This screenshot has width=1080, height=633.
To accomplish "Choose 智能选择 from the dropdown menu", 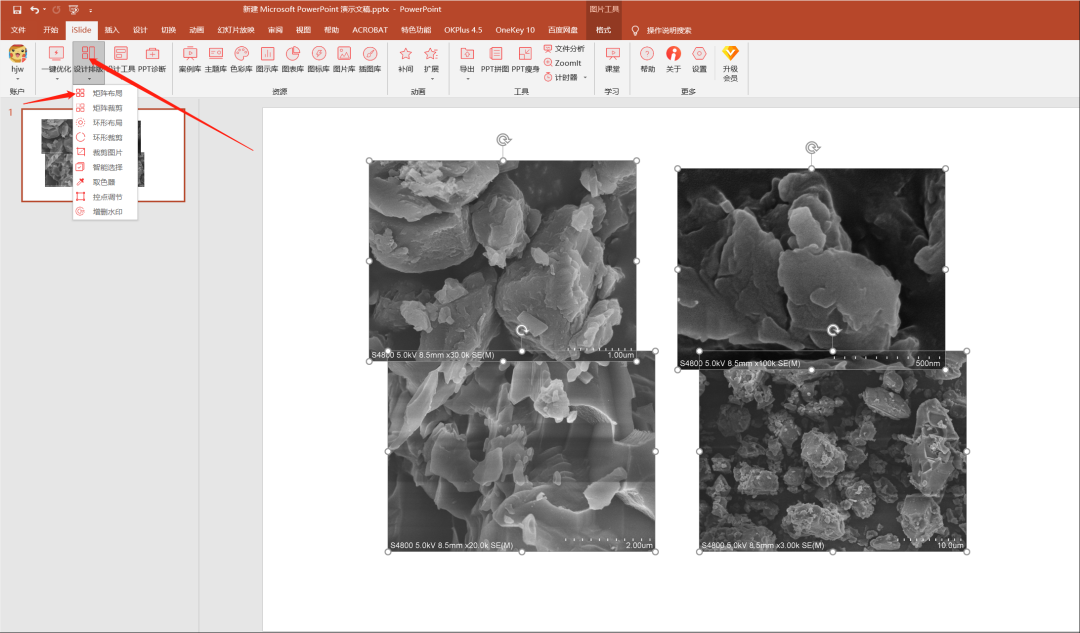I will click(x=105, y=167).
